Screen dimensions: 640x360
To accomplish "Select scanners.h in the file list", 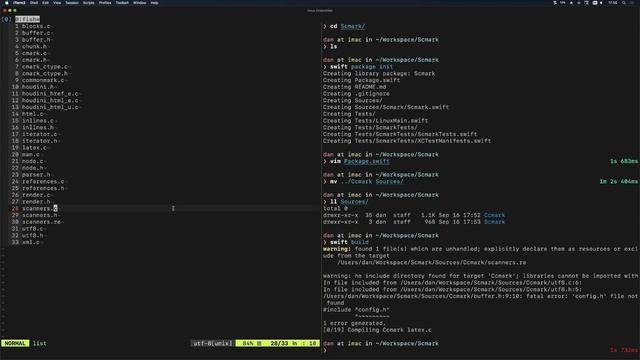I will click(40, 215).
